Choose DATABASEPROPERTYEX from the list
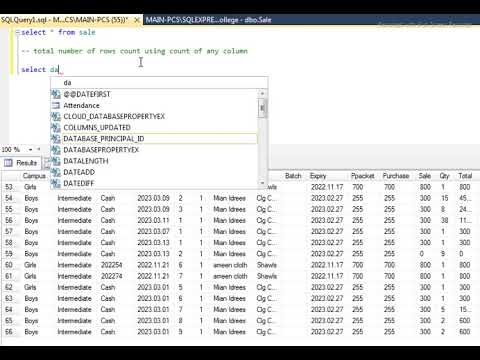This screenshot has height=360, width=480. (154, 150)
